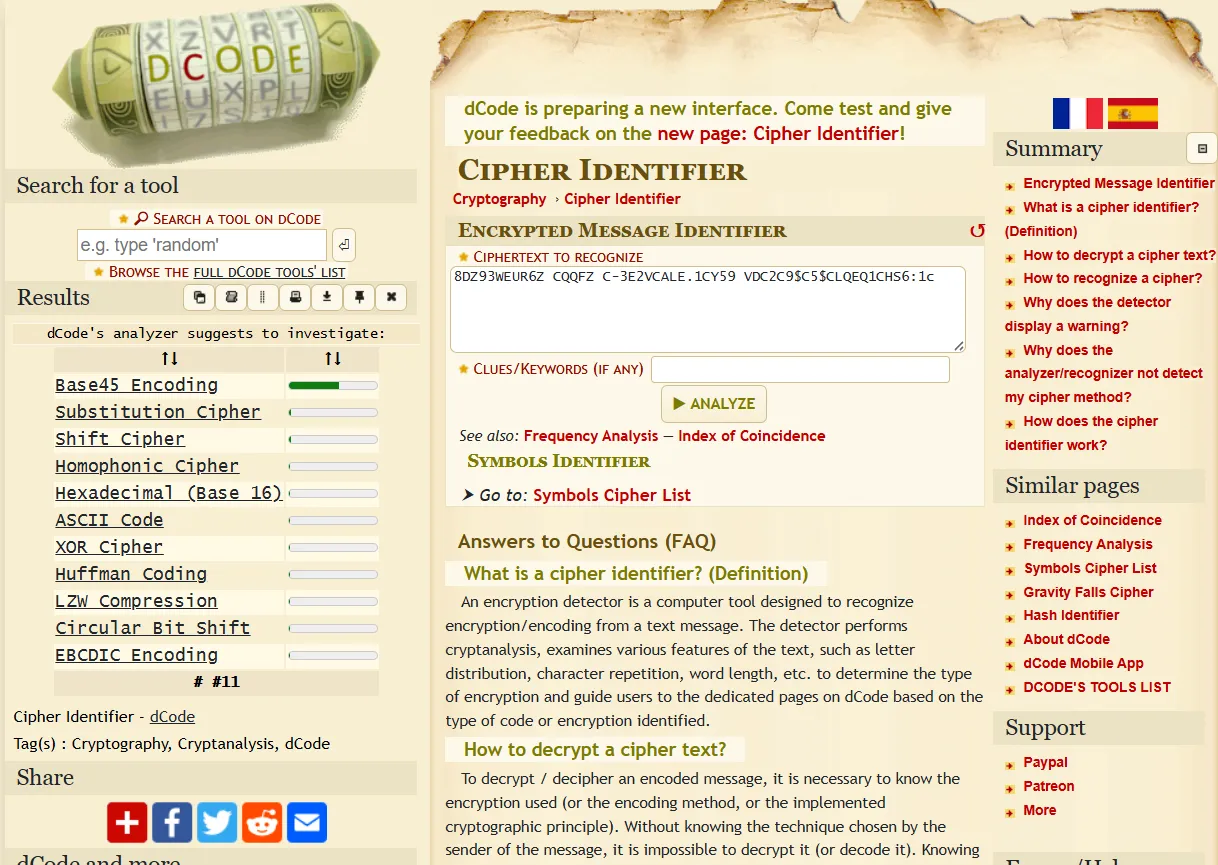The height and width of the screenshot is (865, 1218).
Task: Click the Base45 Encoding confidence bar
Action: tap(333, 385)
